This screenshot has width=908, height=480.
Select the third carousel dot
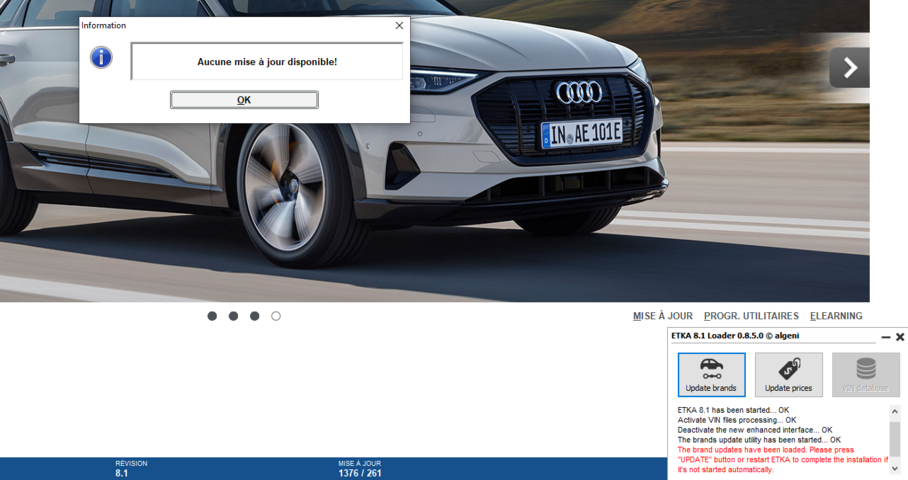[255, 316]
